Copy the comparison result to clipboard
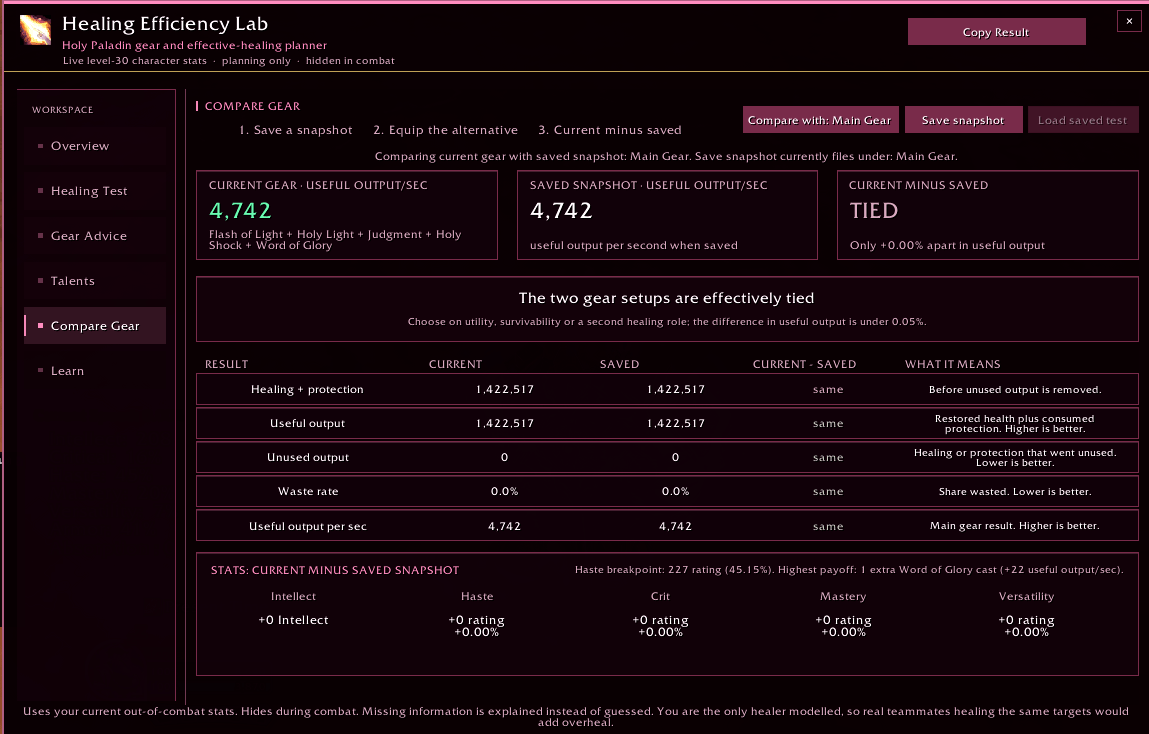Screen dimensions: 1149x734 pos(996,32)
